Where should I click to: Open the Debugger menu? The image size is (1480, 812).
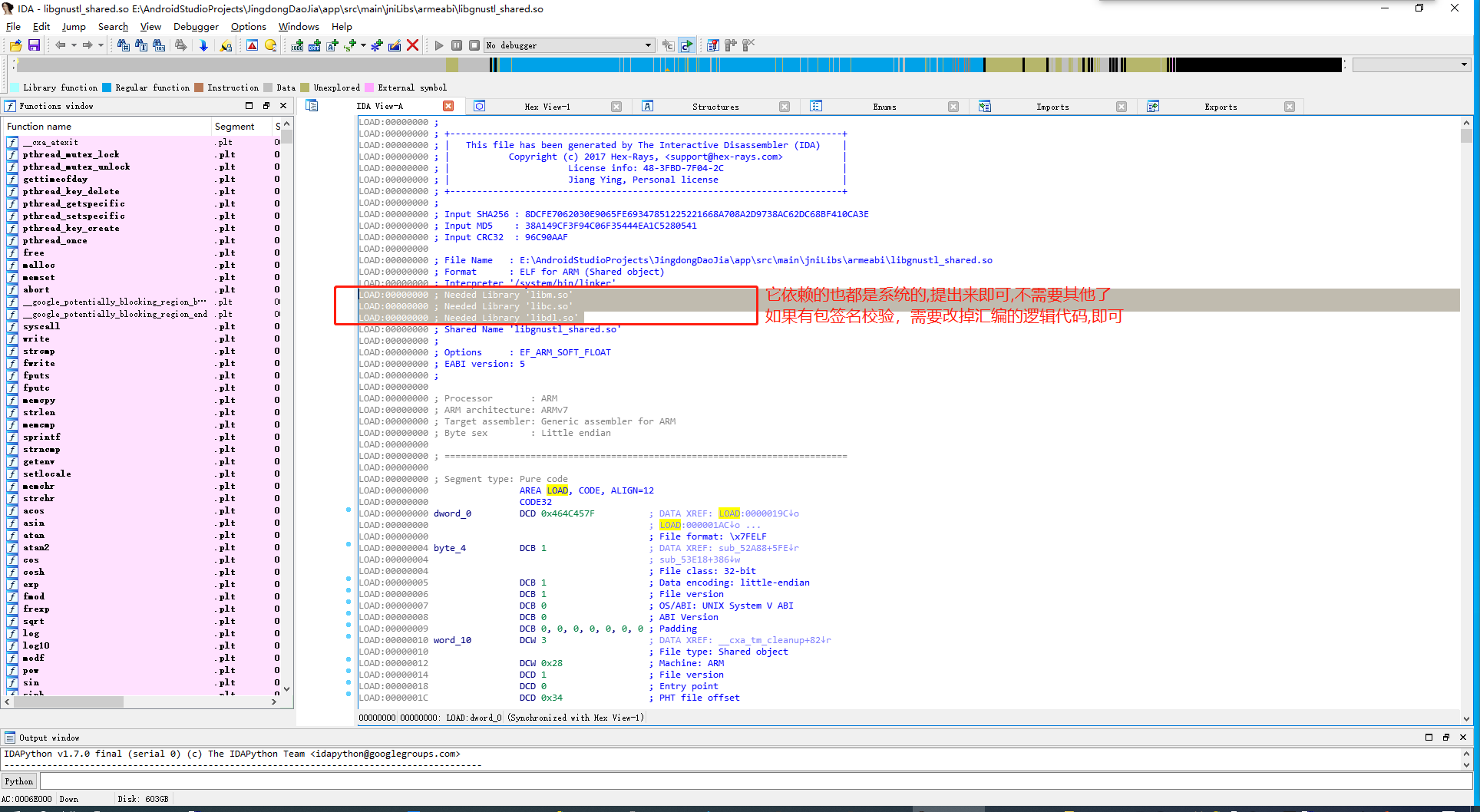tap(196, 27)
